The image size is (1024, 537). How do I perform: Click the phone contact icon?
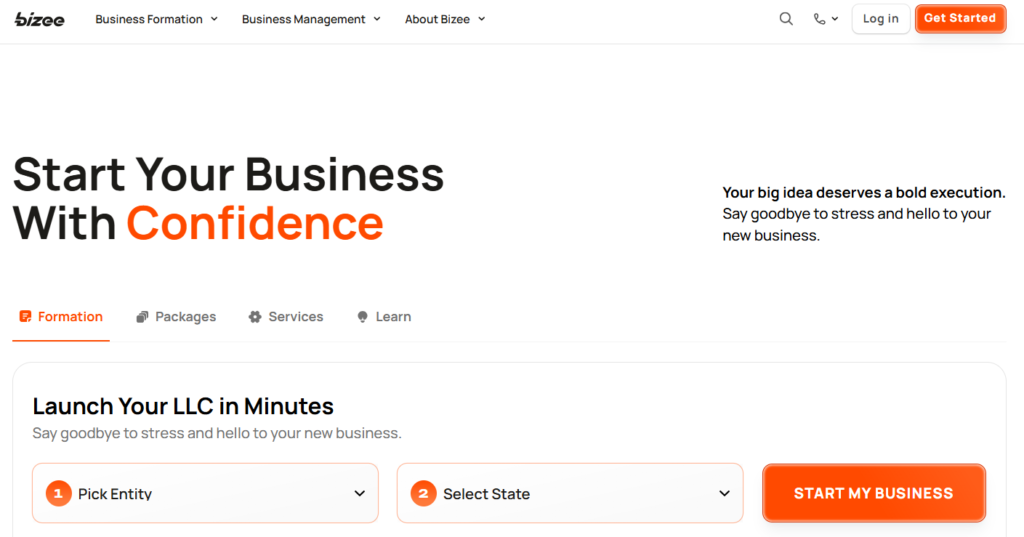coord(819,19)
